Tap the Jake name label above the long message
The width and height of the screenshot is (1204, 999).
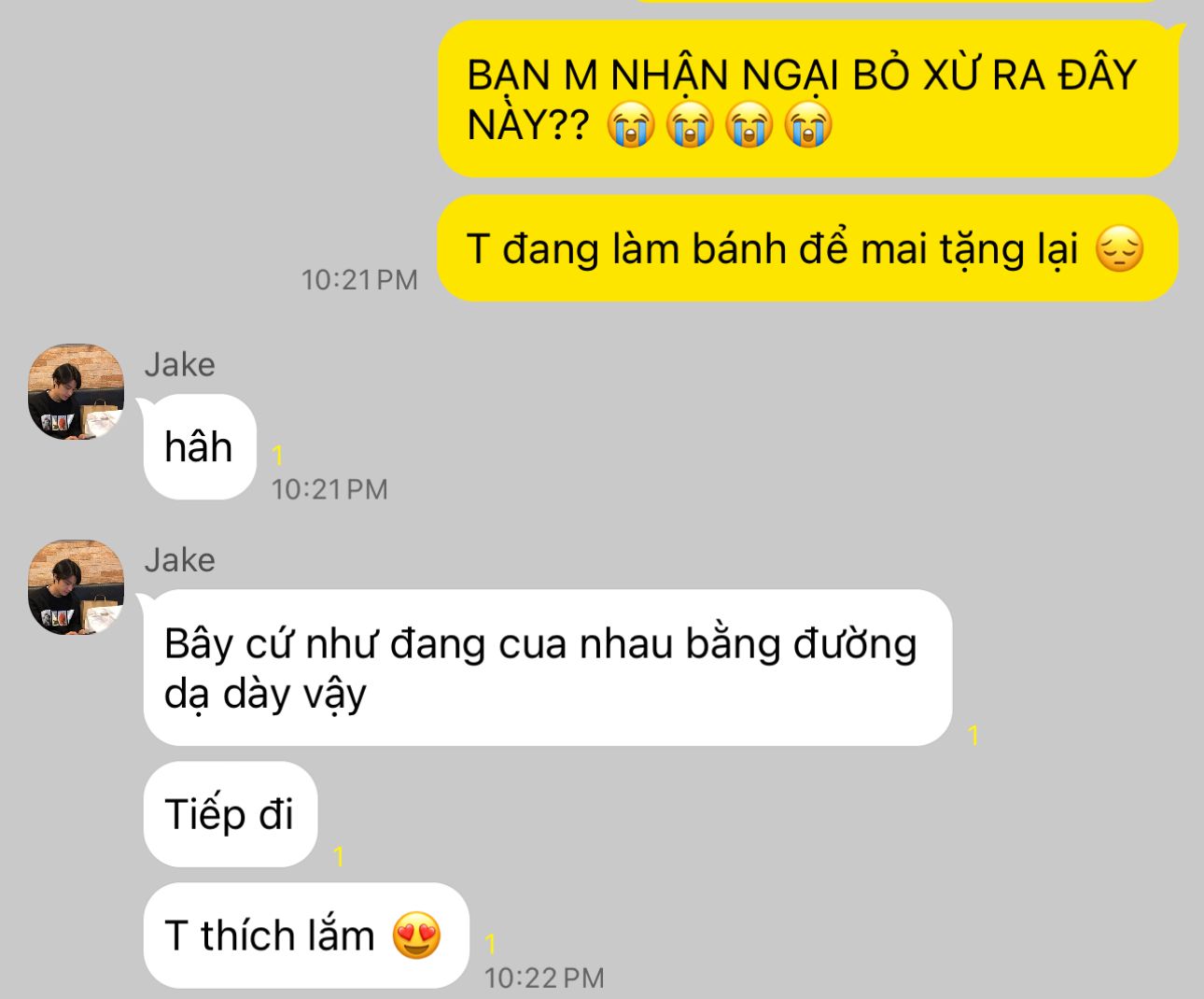click(179, 560)
